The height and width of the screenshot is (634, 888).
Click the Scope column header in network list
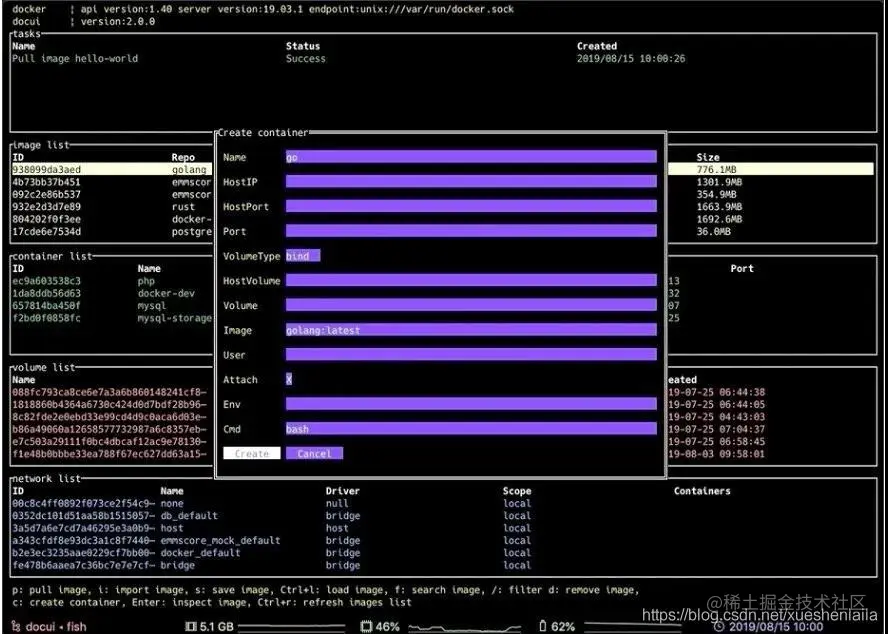point(517,491)
